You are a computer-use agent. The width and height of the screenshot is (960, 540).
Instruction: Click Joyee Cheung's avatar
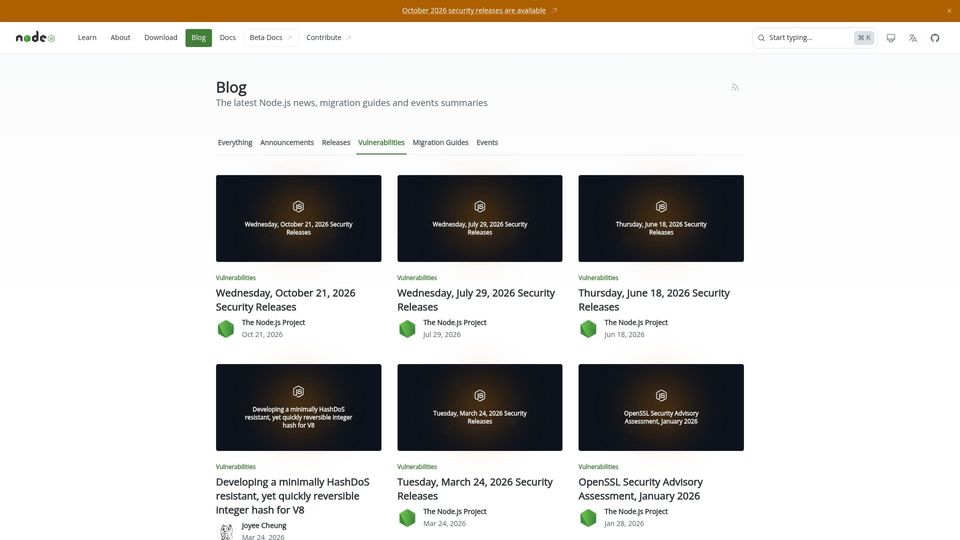pyautogui.click(x=226, y=531)
